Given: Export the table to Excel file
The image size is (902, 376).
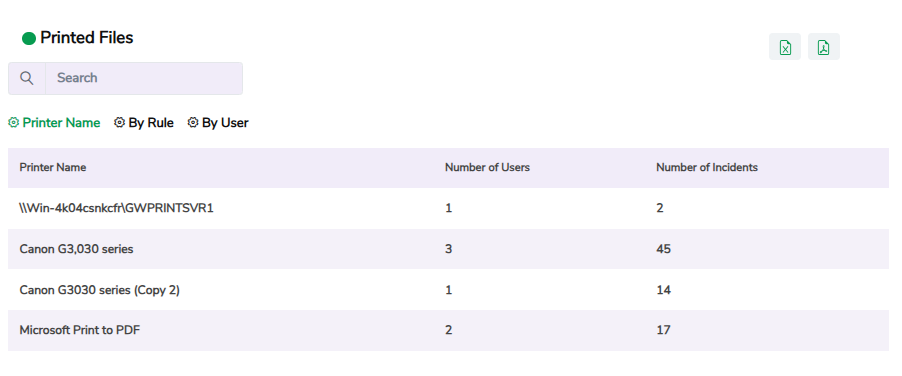Looking at the screenshot, I should 785,47.
